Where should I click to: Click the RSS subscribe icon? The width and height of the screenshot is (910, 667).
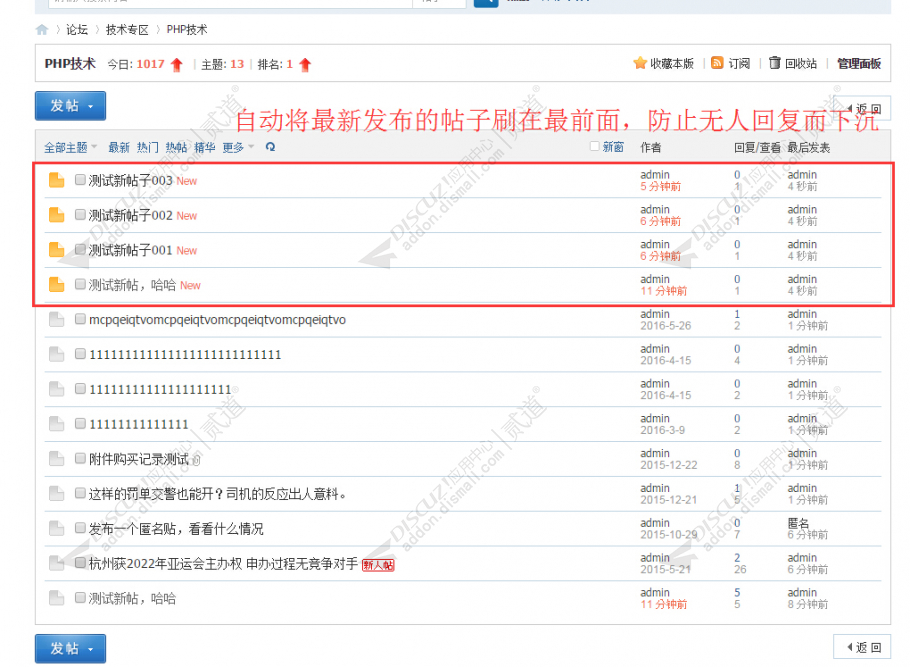(x=717, y=63)
